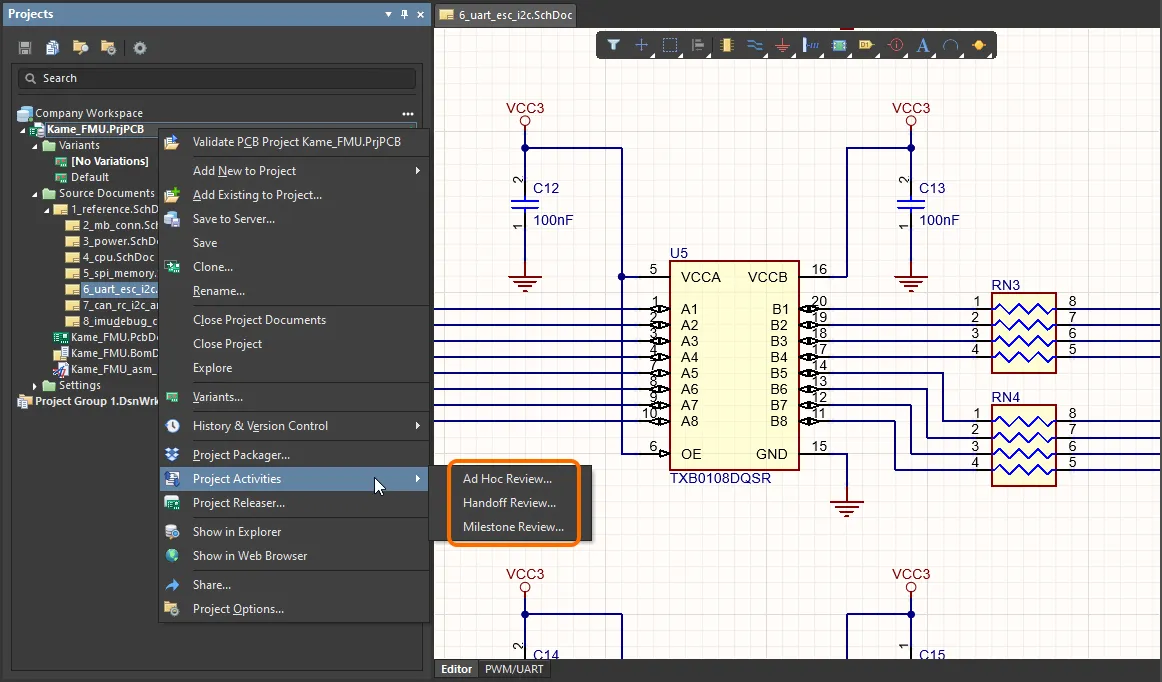Click Ad Hoc Review menu entry
Image resolution: width=1162 pixels, height=682 pixels.
(x=507, y=479)
